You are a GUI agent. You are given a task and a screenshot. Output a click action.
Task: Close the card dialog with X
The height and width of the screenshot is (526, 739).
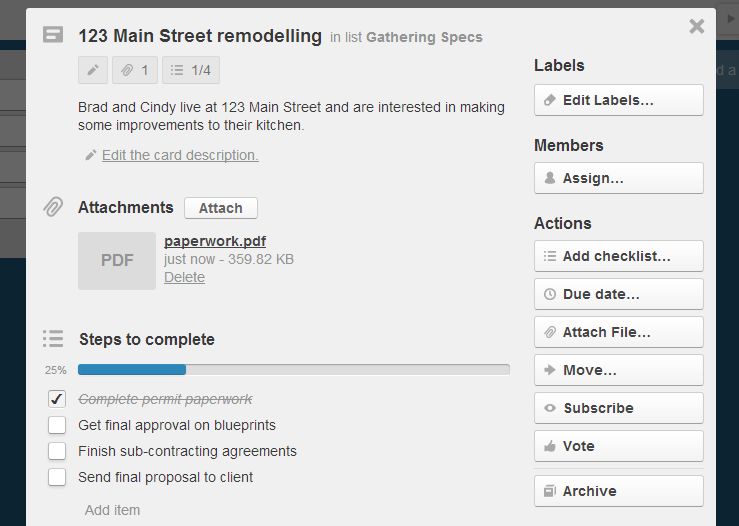pyautogui.click(x=697, y=27)
